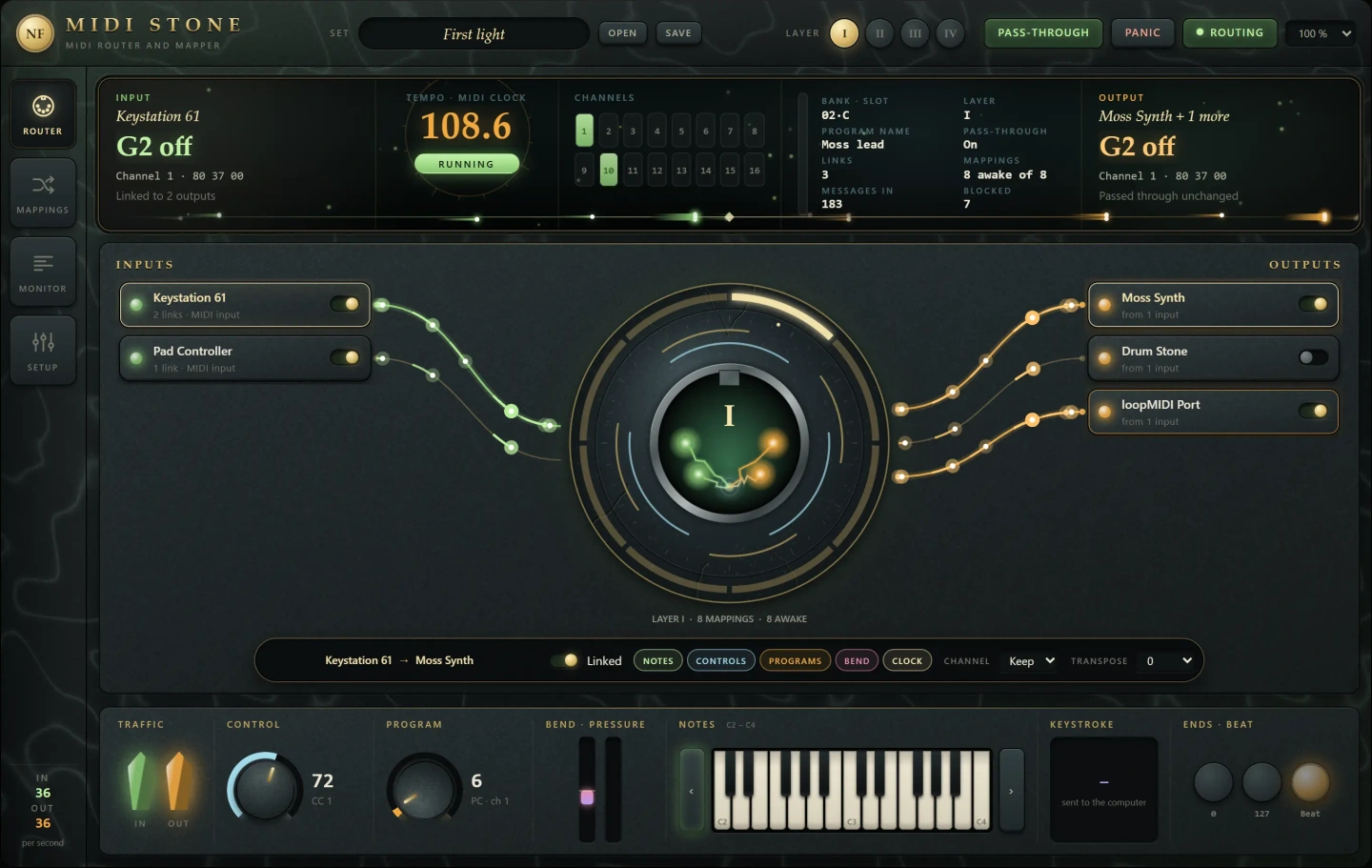Viewport: 1372px width, 868px height.
Task: Toggle the CLOCK filter chip
Action: pyautogui.click(x=907, y=660)
